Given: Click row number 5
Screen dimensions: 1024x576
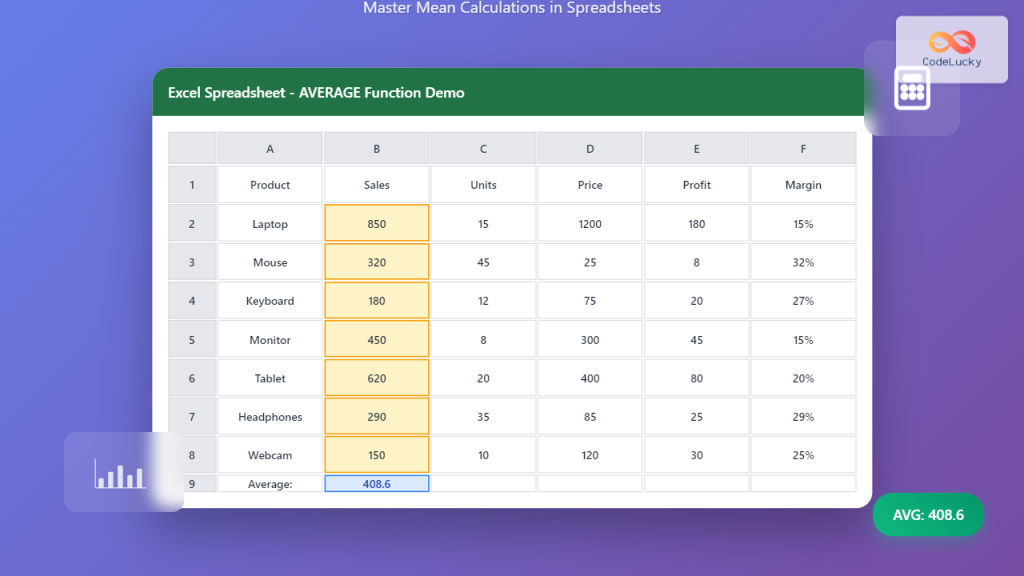Looking at the screenshot, I should 192,339.
